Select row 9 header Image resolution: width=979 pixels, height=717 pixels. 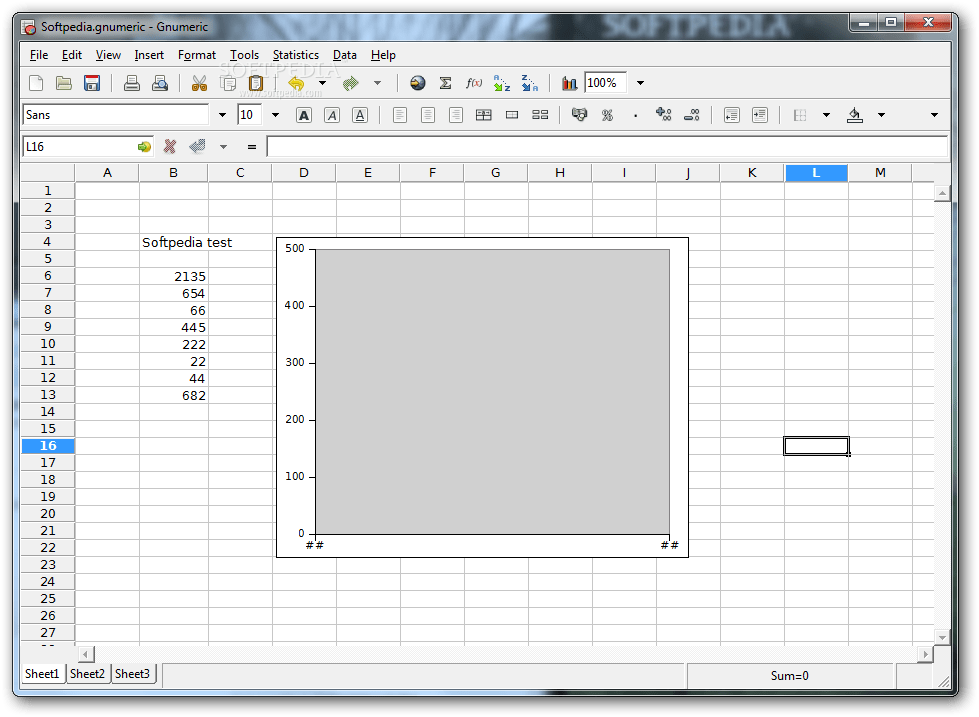click(48, 327)
